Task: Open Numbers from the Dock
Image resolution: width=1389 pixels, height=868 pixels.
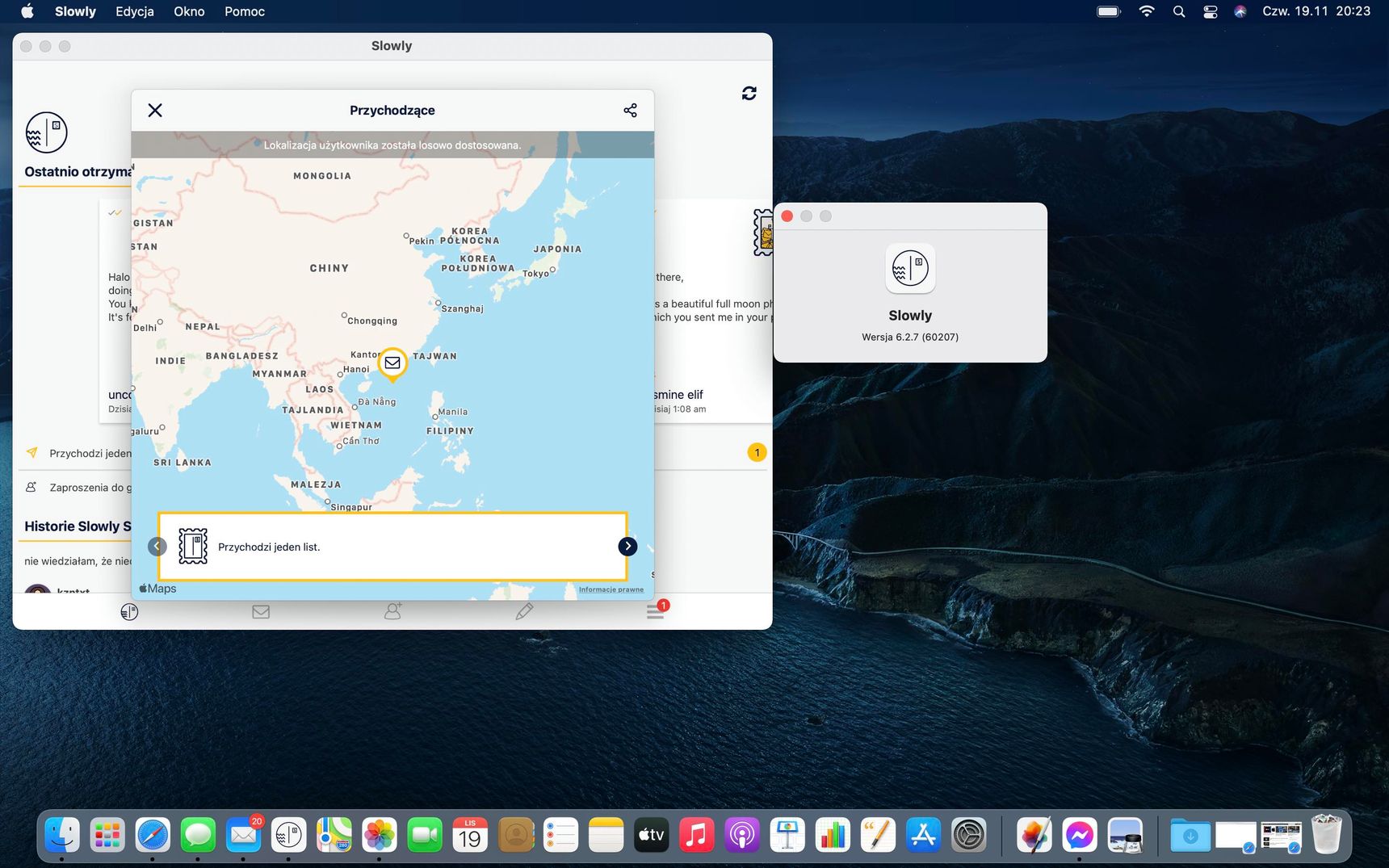Action: 833,835
